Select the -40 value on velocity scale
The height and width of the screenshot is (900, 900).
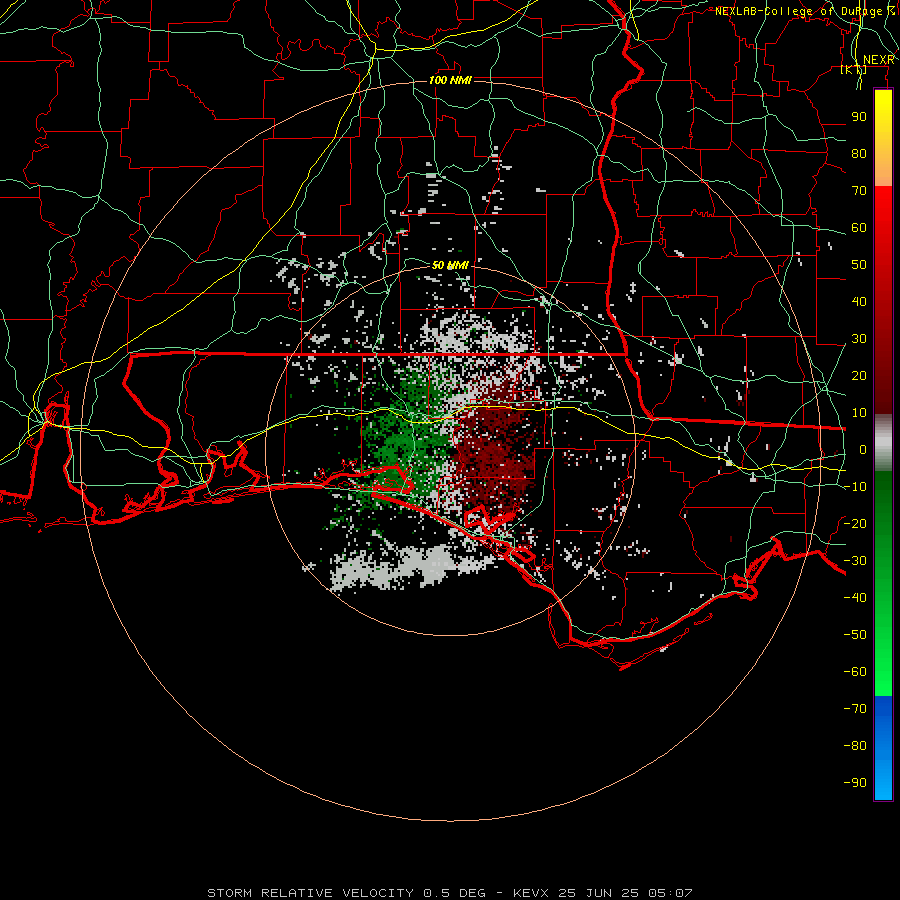pos(855,598)
